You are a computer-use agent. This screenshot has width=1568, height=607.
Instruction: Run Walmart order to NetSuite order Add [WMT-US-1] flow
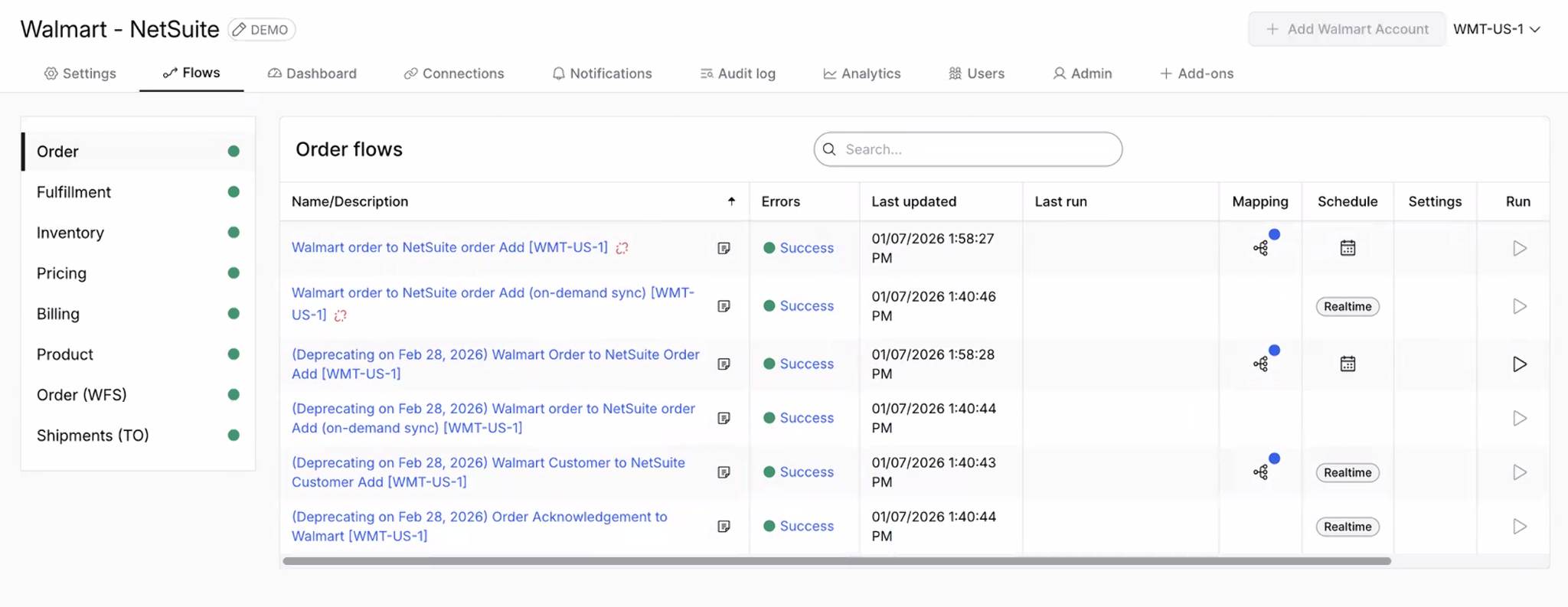(x=1520, y=248)
